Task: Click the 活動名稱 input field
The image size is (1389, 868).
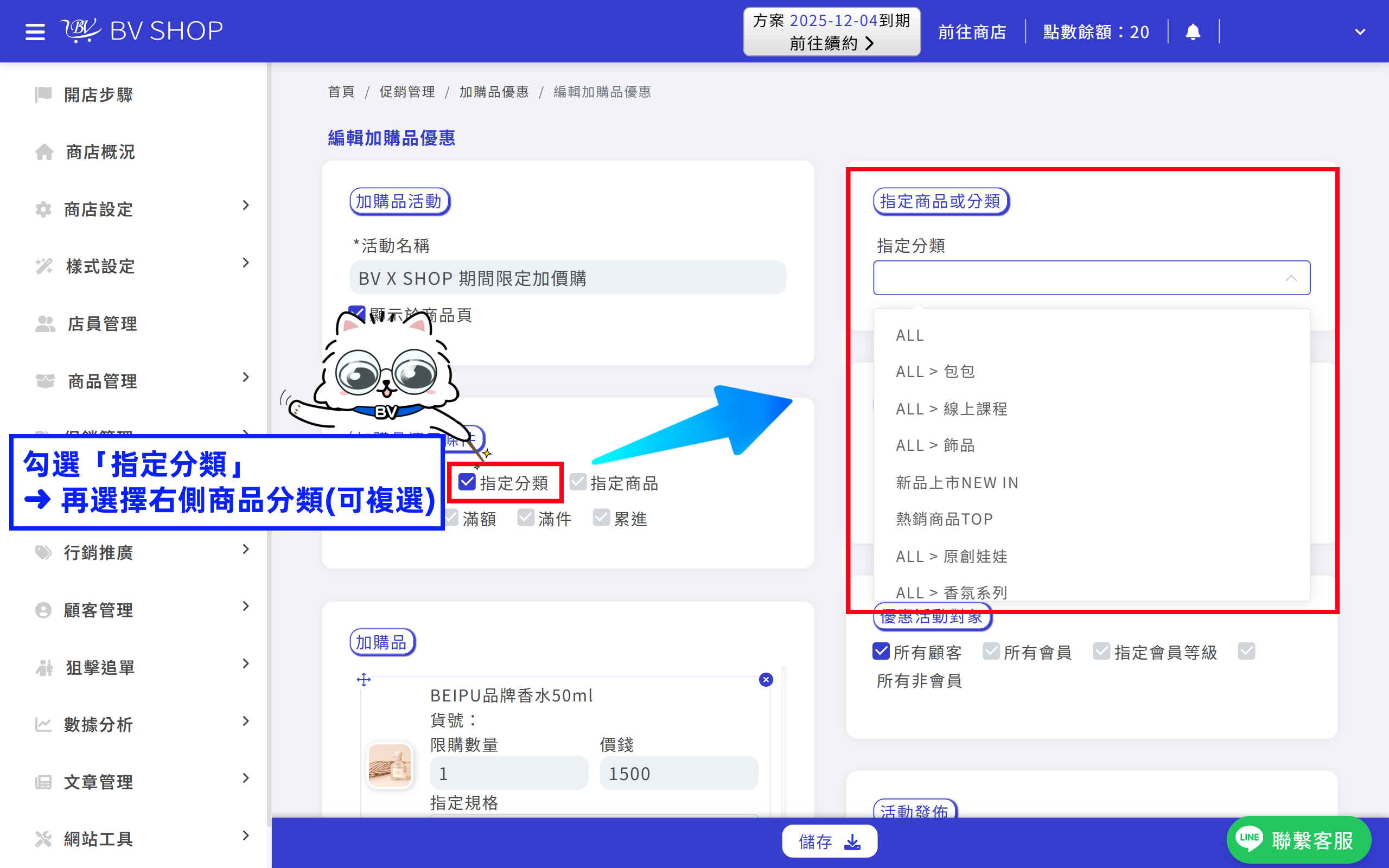Action: (568, 278)
